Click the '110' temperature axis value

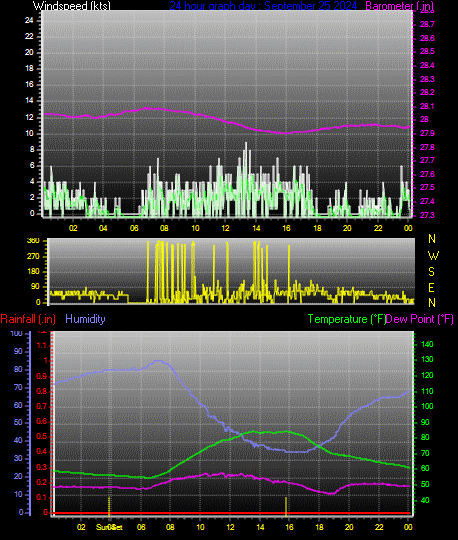coord(427,392)
